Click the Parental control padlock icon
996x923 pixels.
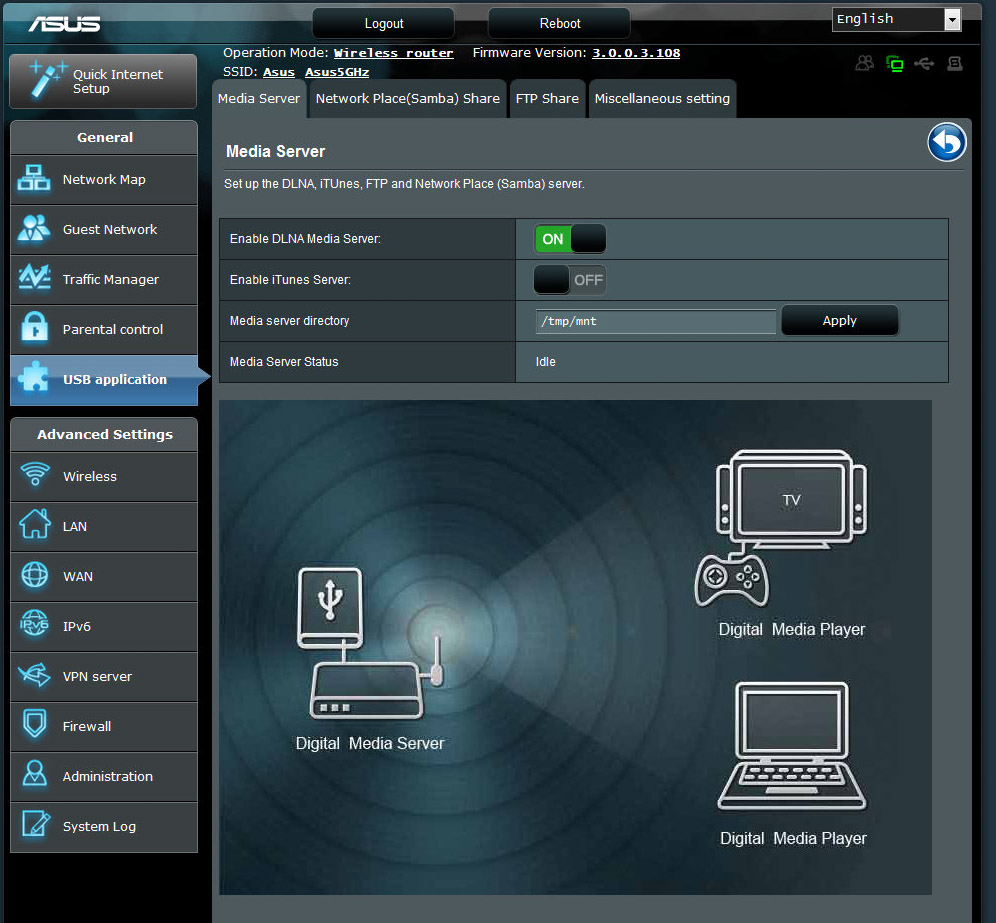click(x=34, y=327)
